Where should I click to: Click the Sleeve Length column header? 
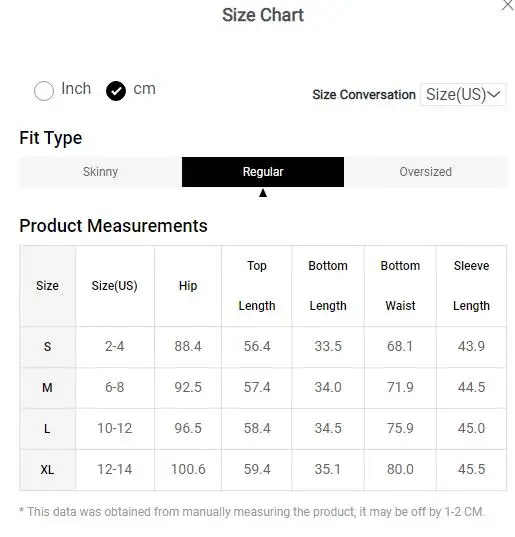coord(472,286)
